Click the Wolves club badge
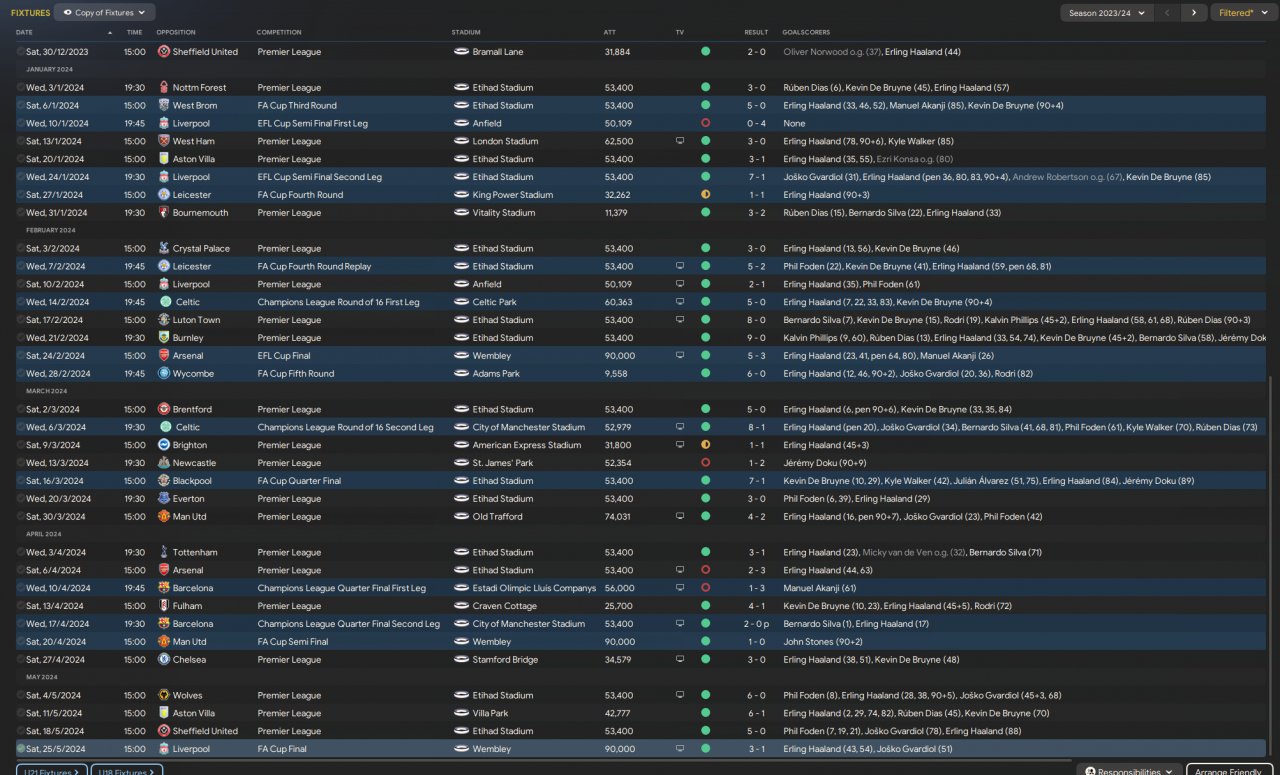The height and width of the screenshot is (775, 1280). pos(164,696)
